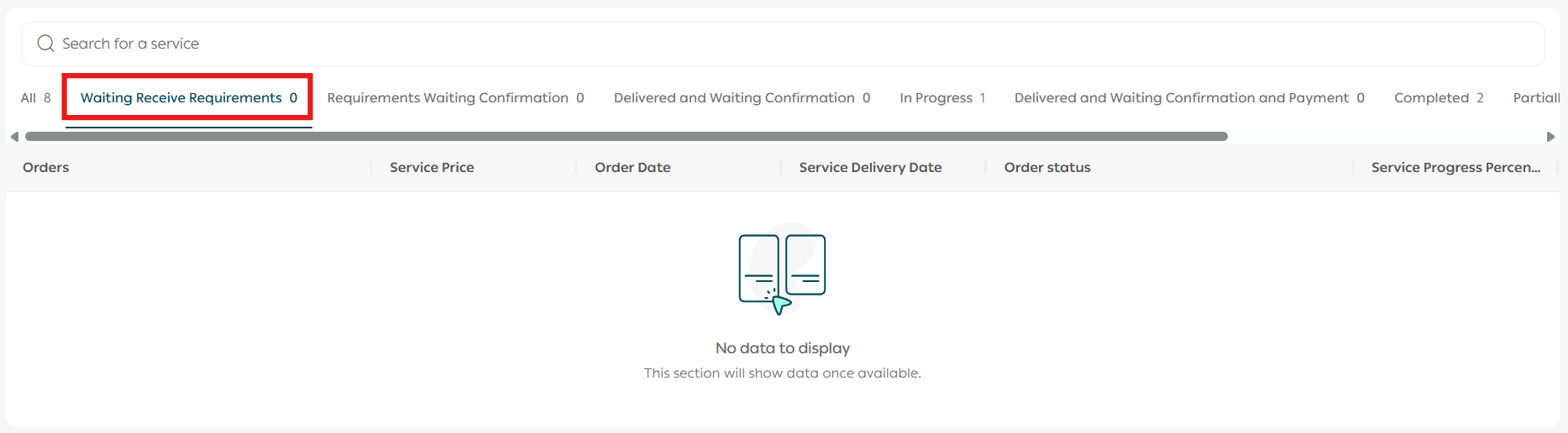Click the Service Progress Percentage header
Screen dimensions: 1568x433
pyautogui.click(x=1455, y=168)
